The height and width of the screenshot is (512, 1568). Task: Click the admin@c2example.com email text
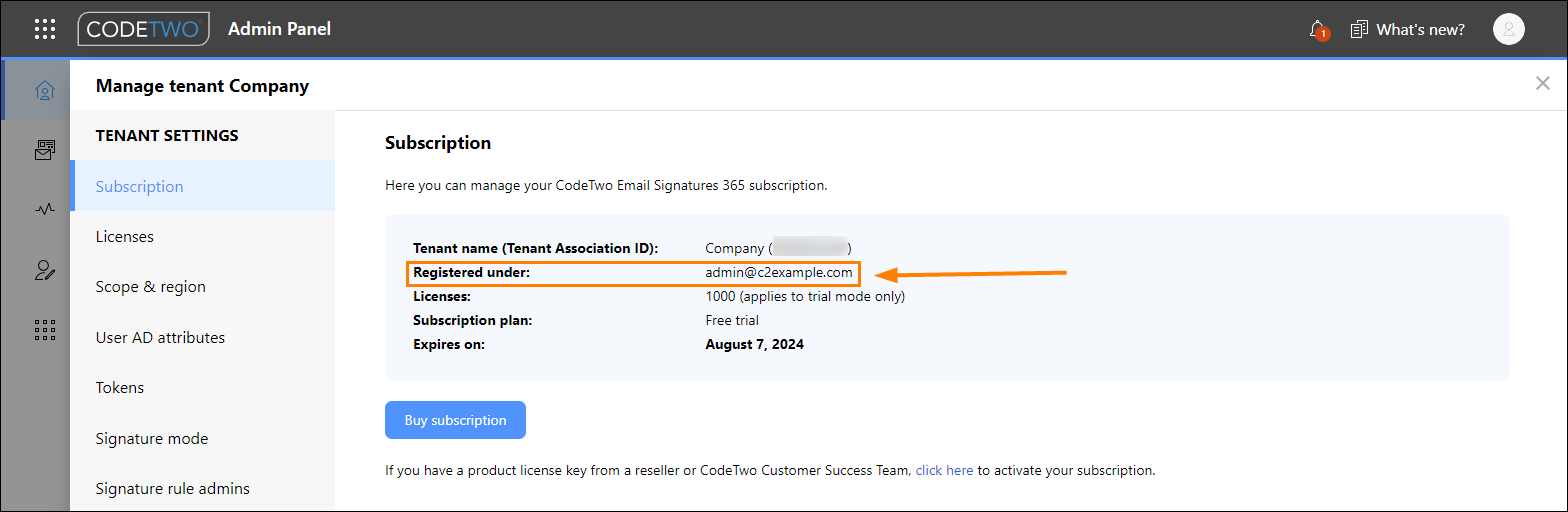[779, 272]
